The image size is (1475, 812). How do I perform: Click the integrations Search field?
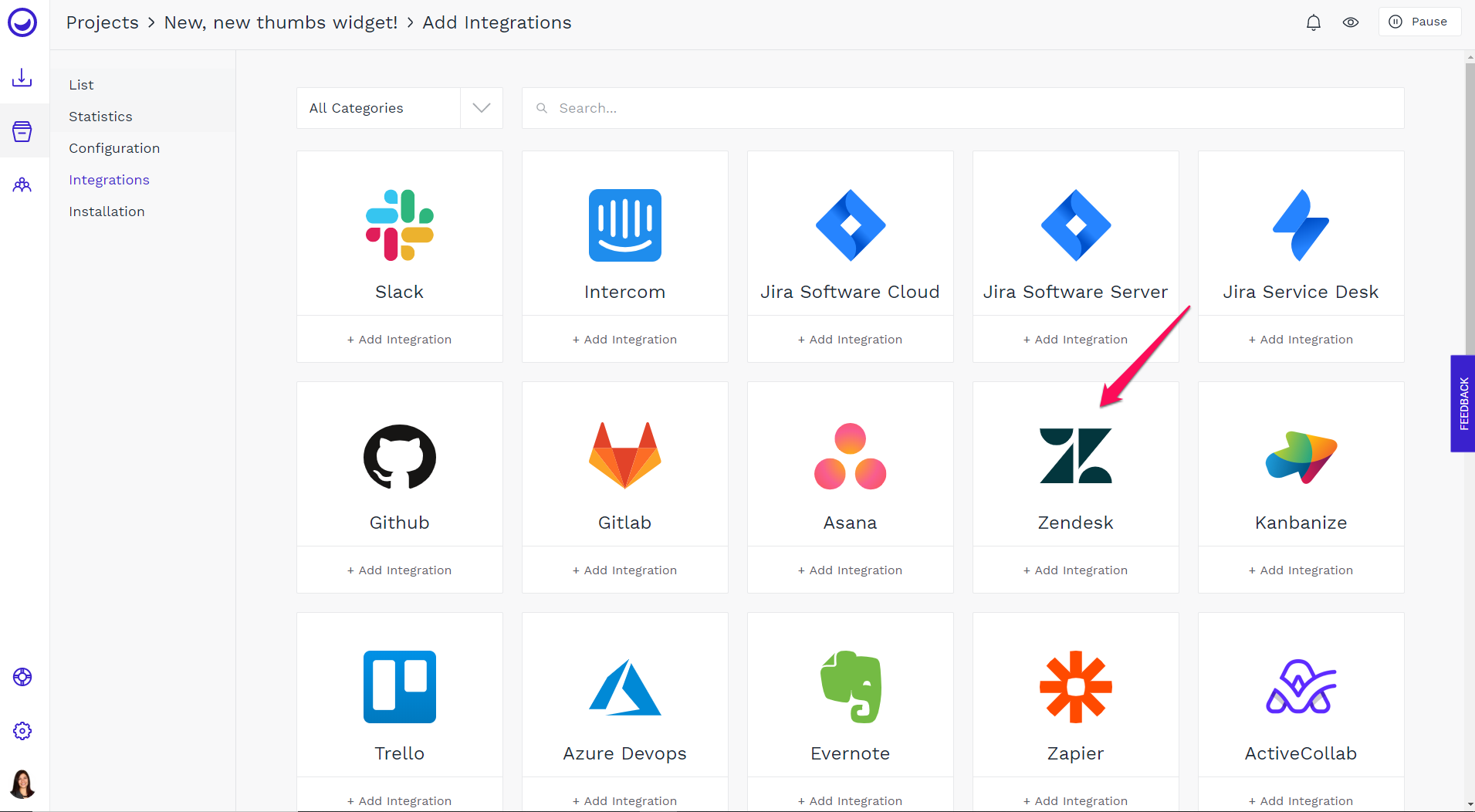tap(963, 108)
